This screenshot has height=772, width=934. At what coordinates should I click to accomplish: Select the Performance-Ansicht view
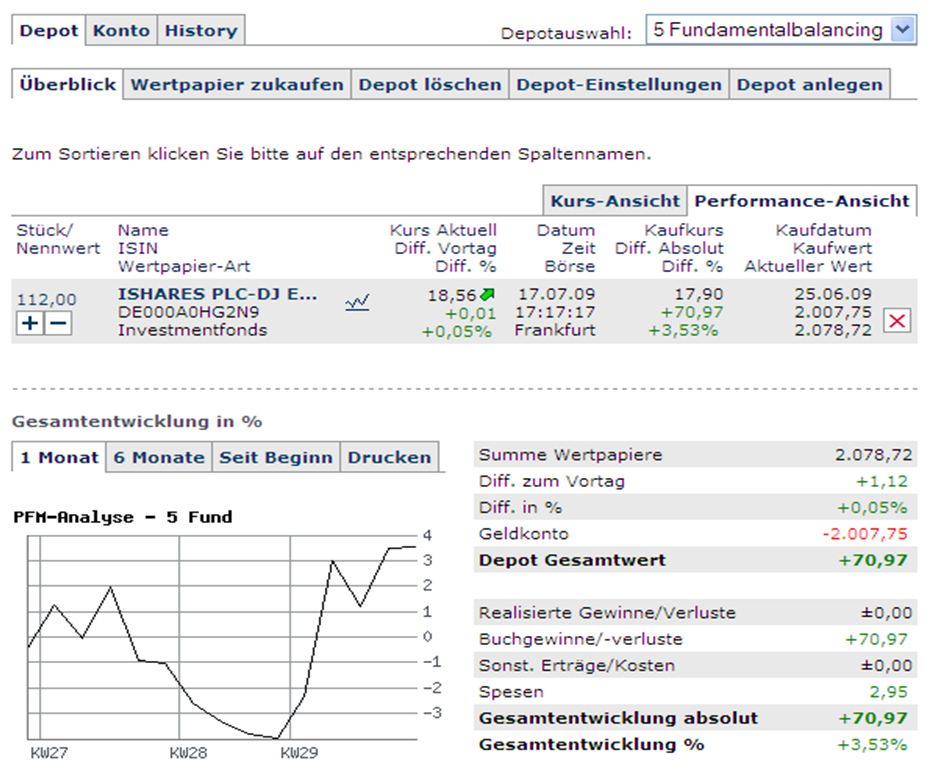click(x=802, y=201)
